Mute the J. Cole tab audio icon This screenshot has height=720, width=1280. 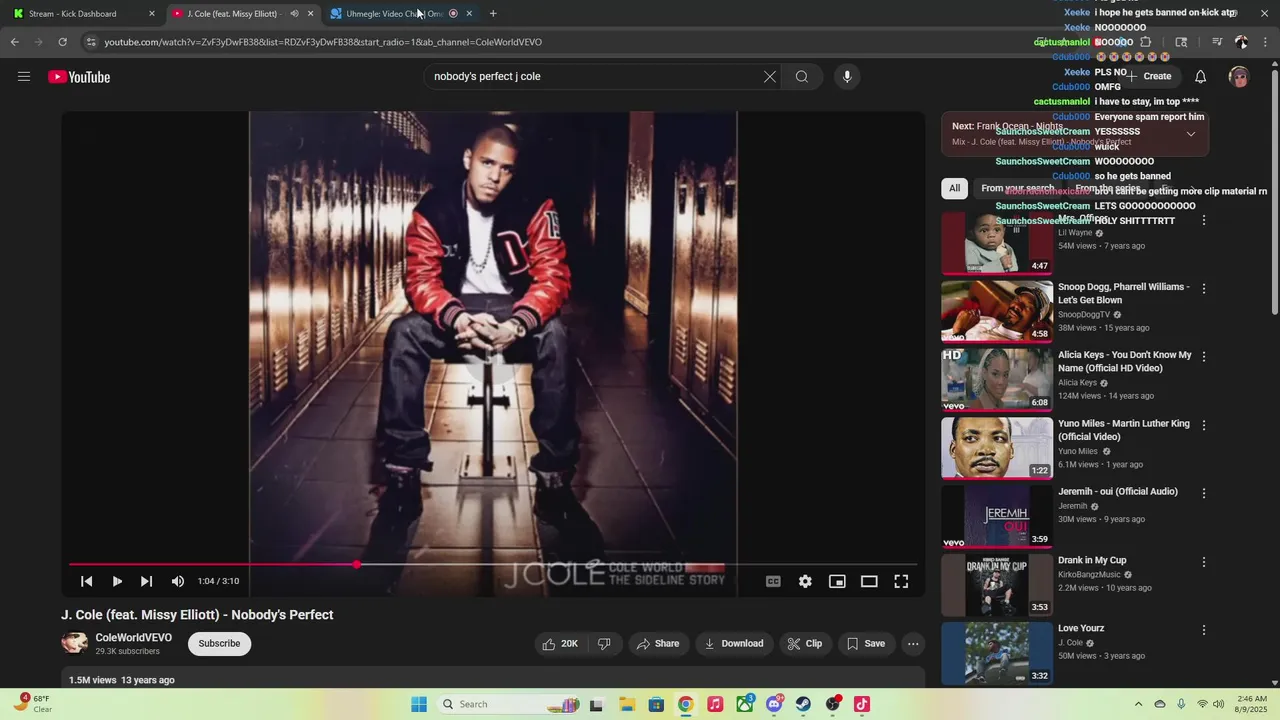[294, 14]
